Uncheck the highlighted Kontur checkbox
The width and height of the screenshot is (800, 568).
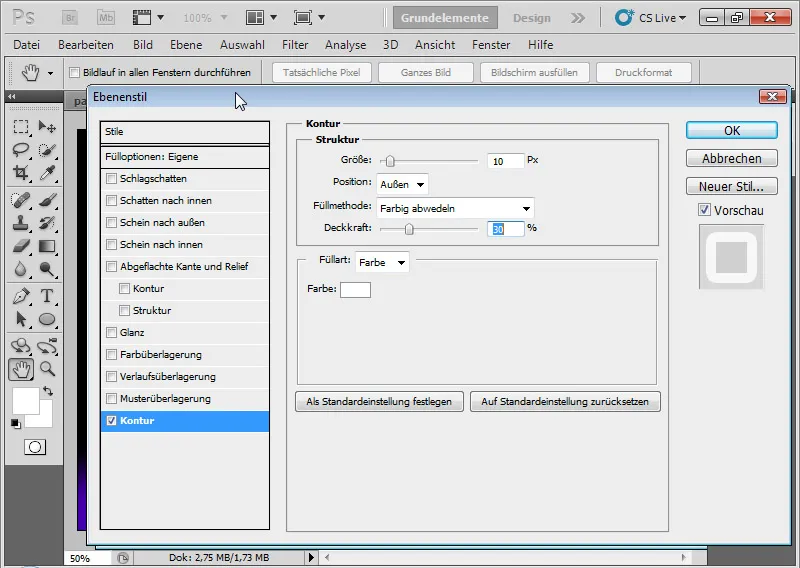tap(111, 421)
